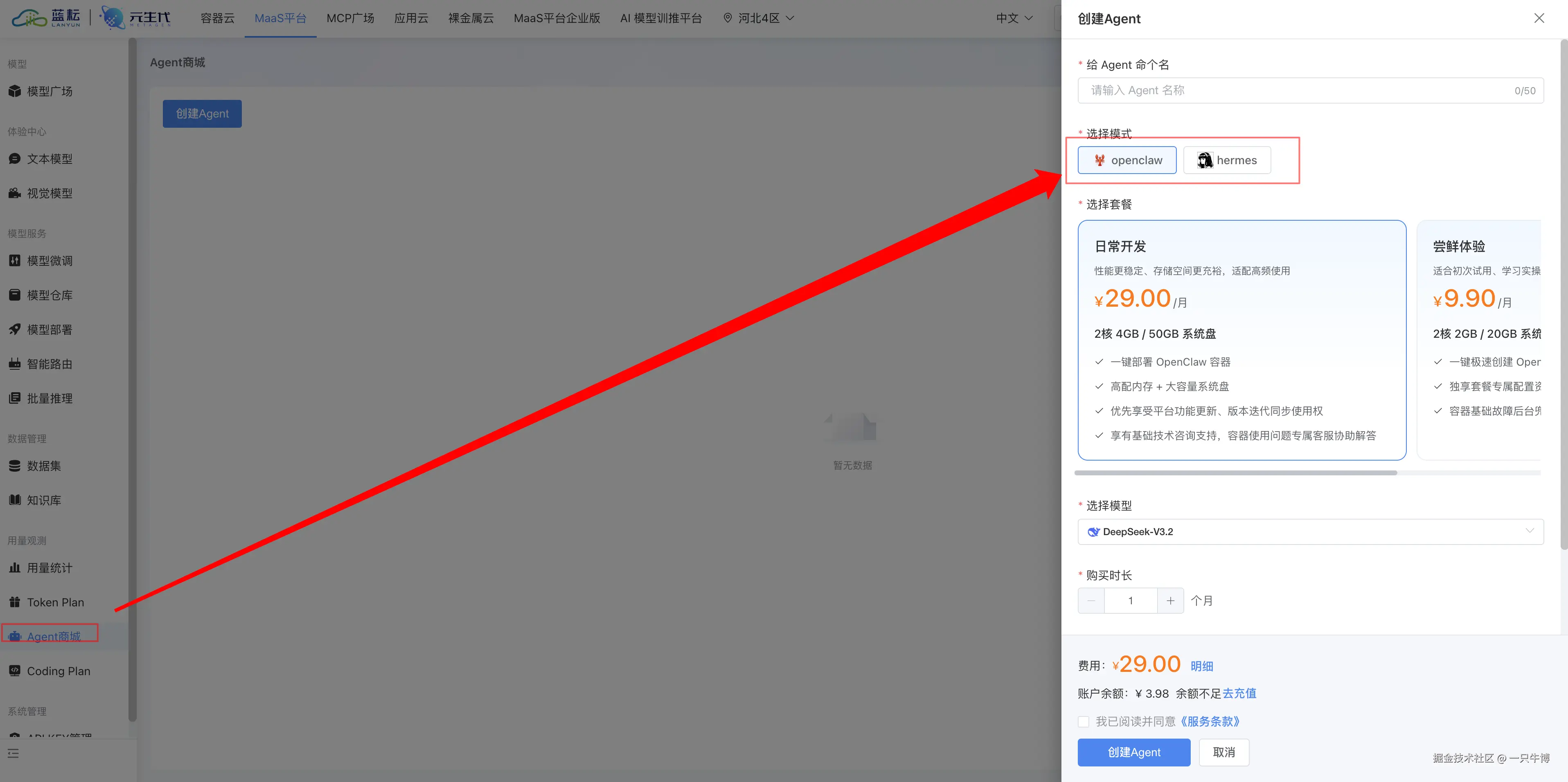Click the Coding Plan code icon

[15, 671]
